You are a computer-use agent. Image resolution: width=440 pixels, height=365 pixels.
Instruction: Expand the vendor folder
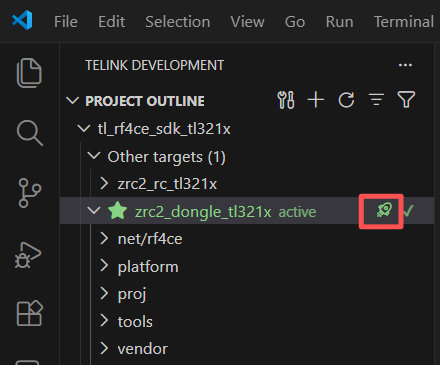tap(104, 349)
